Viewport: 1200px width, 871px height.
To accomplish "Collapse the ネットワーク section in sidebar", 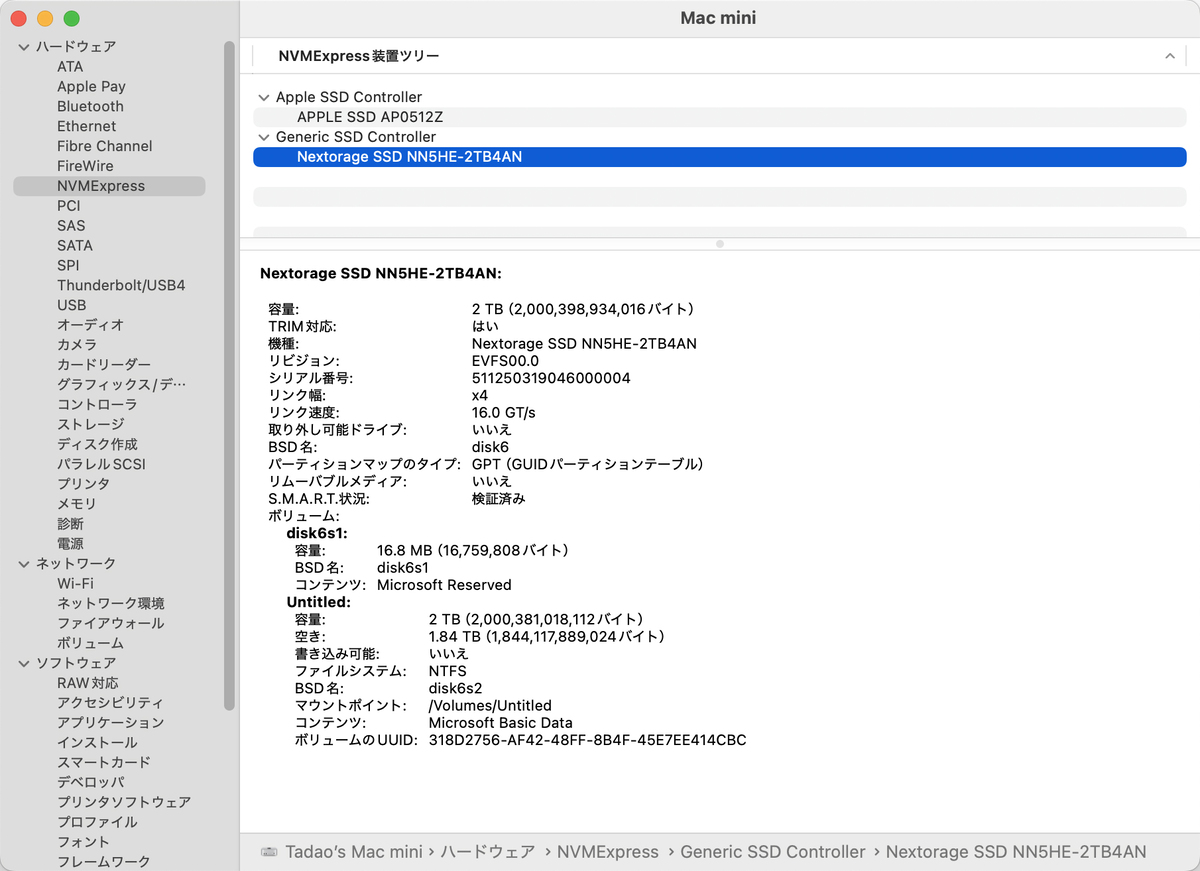I will click(24, 564).
